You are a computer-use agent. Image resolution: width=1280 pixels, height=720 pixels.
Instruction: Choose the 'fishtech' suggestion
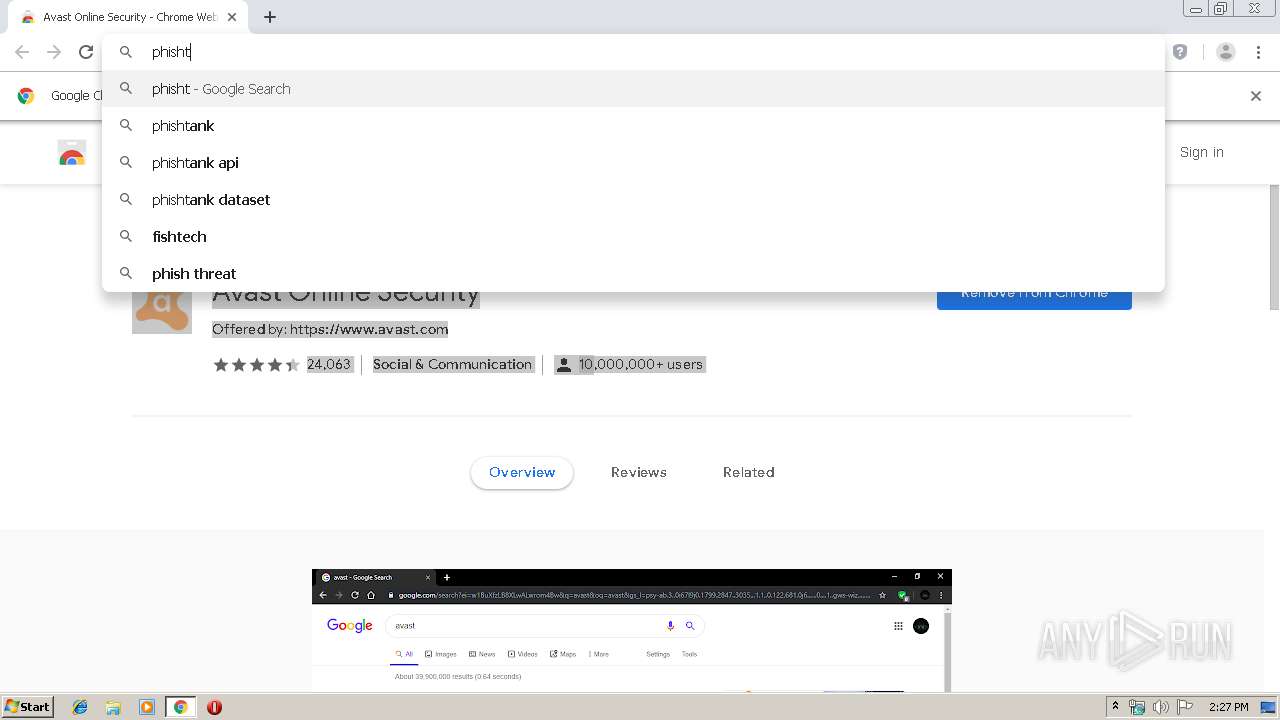(x=633, y=237)
